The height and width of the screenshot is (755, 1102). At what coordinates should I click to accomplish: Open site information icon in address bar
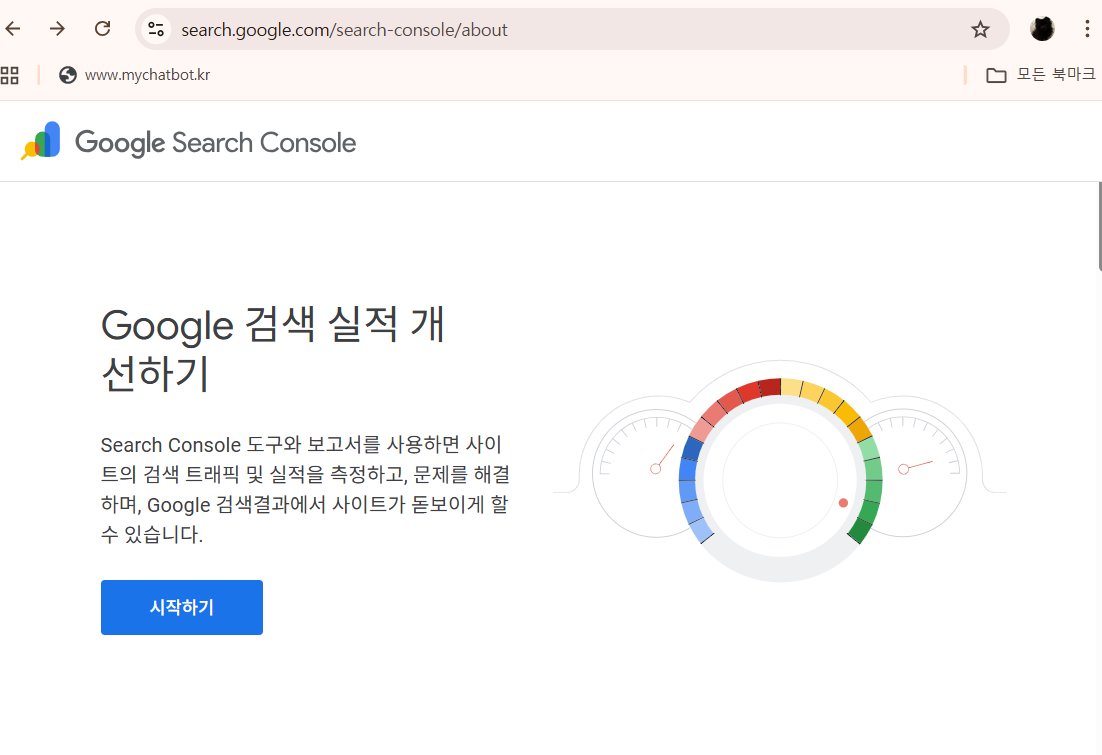[x=156, y=30]
